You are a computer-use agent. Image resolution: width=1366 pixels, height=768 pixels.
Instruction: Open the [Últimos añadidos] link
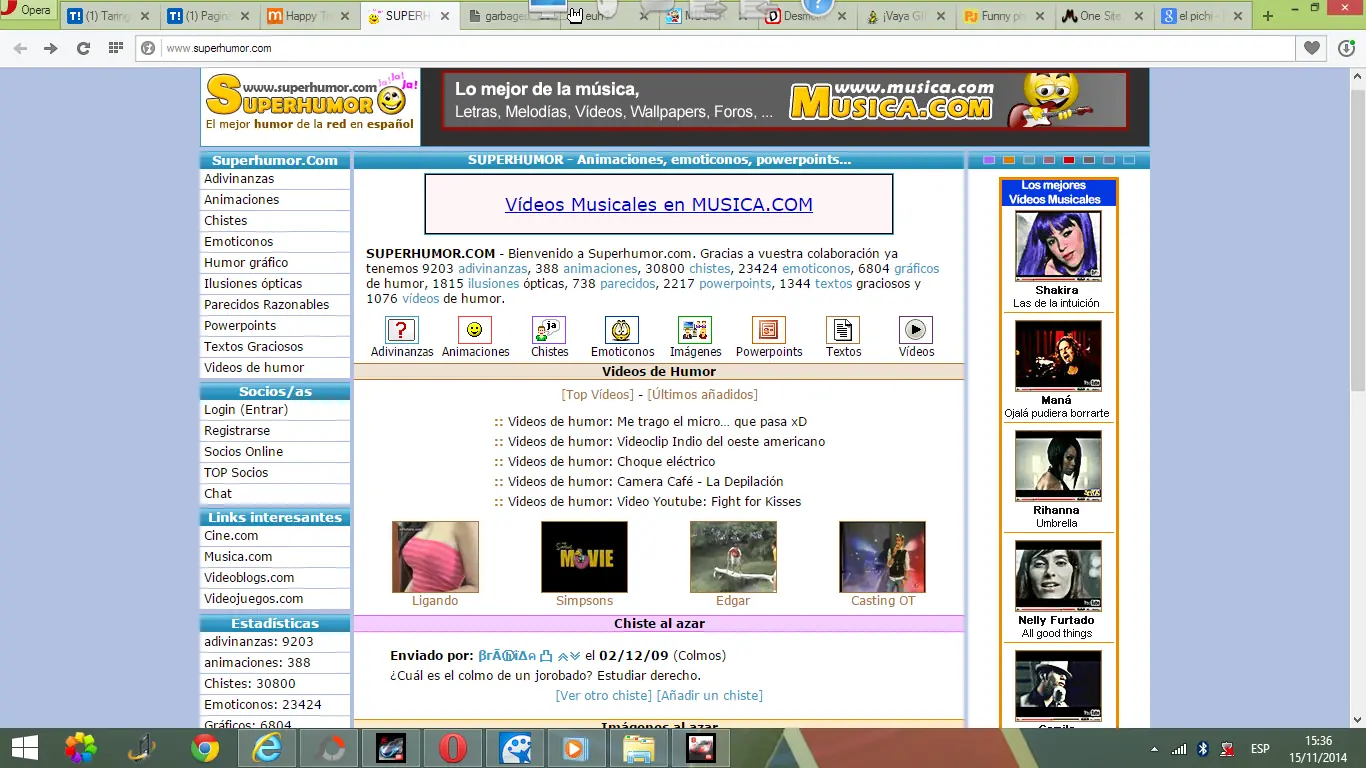(x=702, y=395)
